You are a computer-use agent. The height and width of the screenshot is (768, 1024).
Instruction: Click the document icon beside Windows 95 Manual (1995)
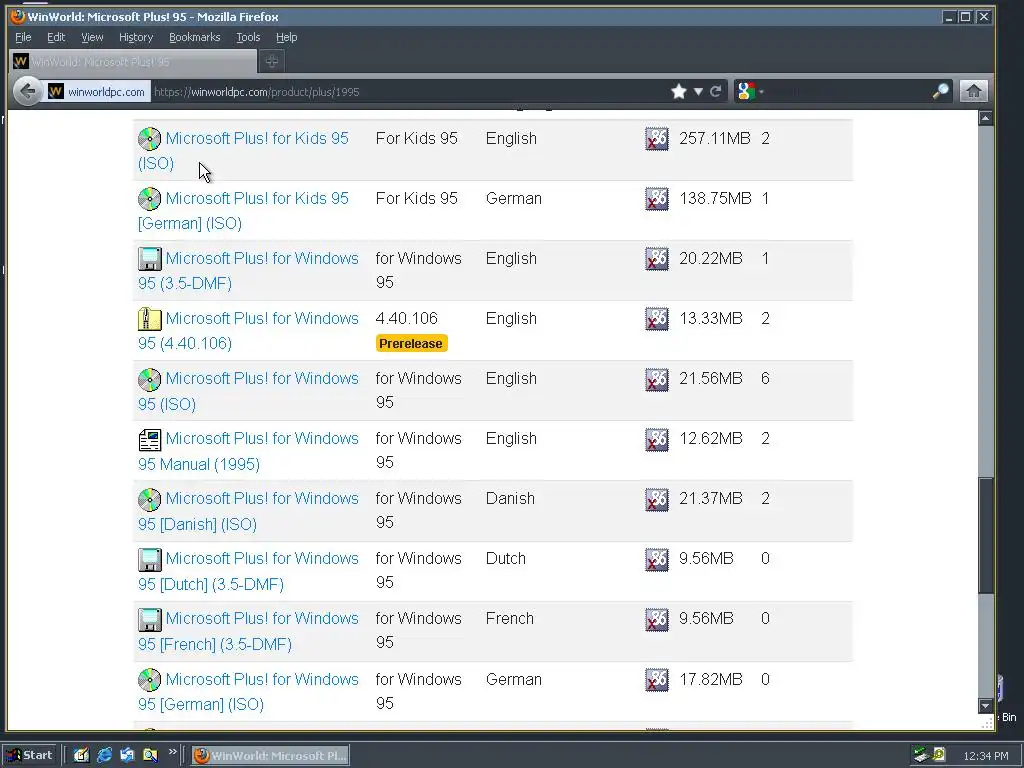tap(150, 439)
